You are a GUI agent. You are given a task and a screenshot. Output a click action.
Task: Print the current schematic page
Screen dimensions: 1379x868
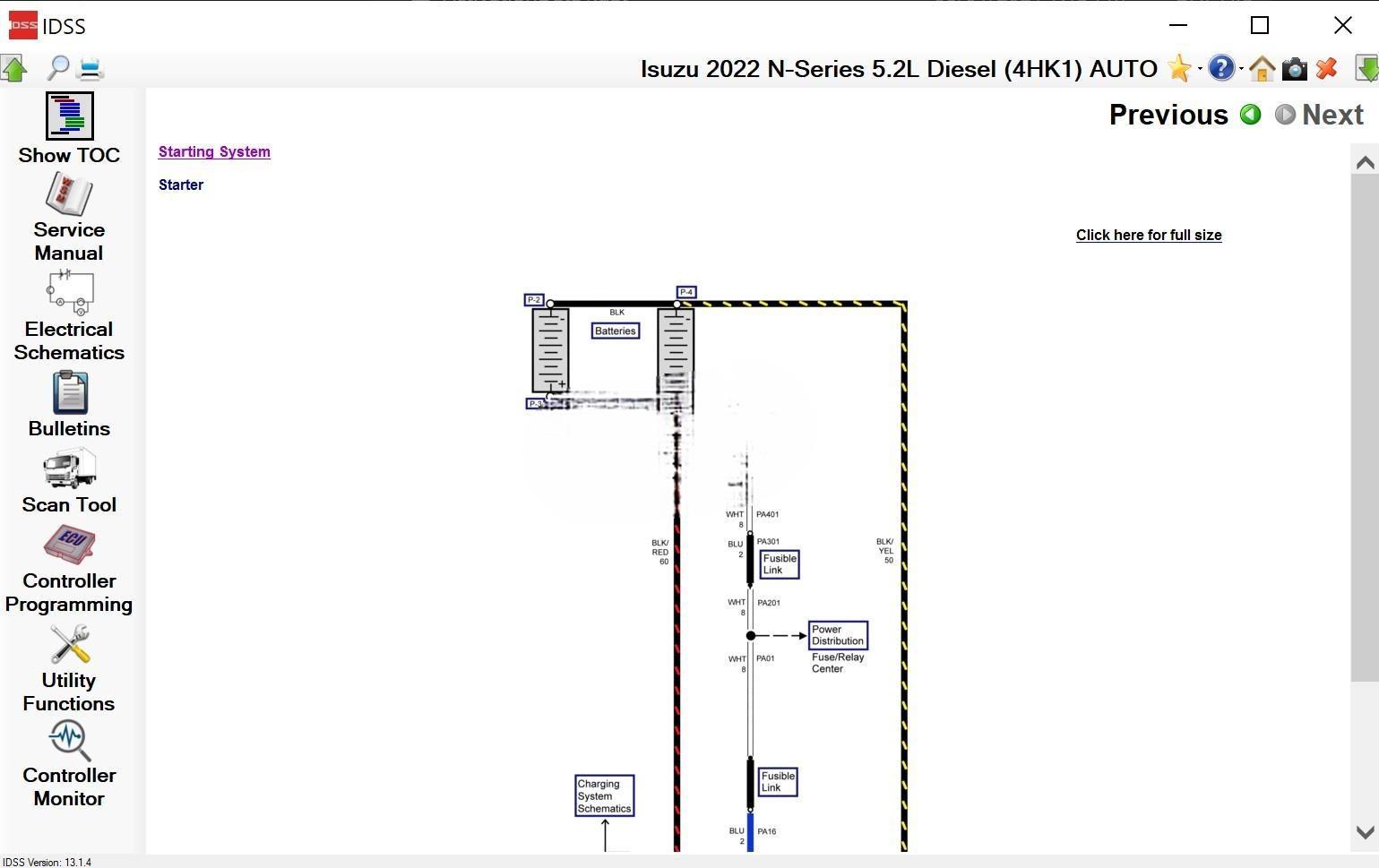pyautogui.click(x=90, y=68)
